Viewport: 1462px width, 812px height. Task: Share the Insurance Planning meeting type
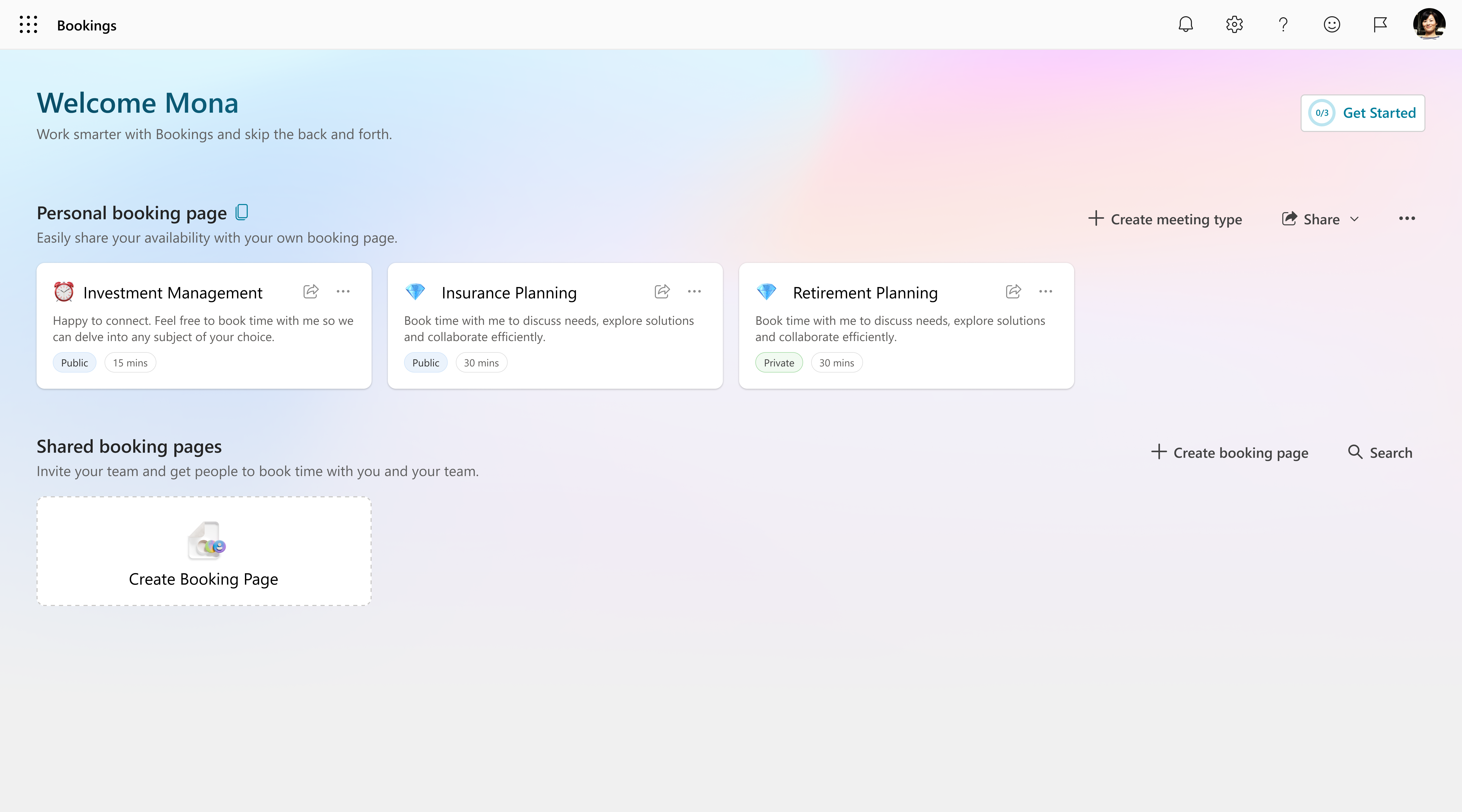tap(662, 292)
